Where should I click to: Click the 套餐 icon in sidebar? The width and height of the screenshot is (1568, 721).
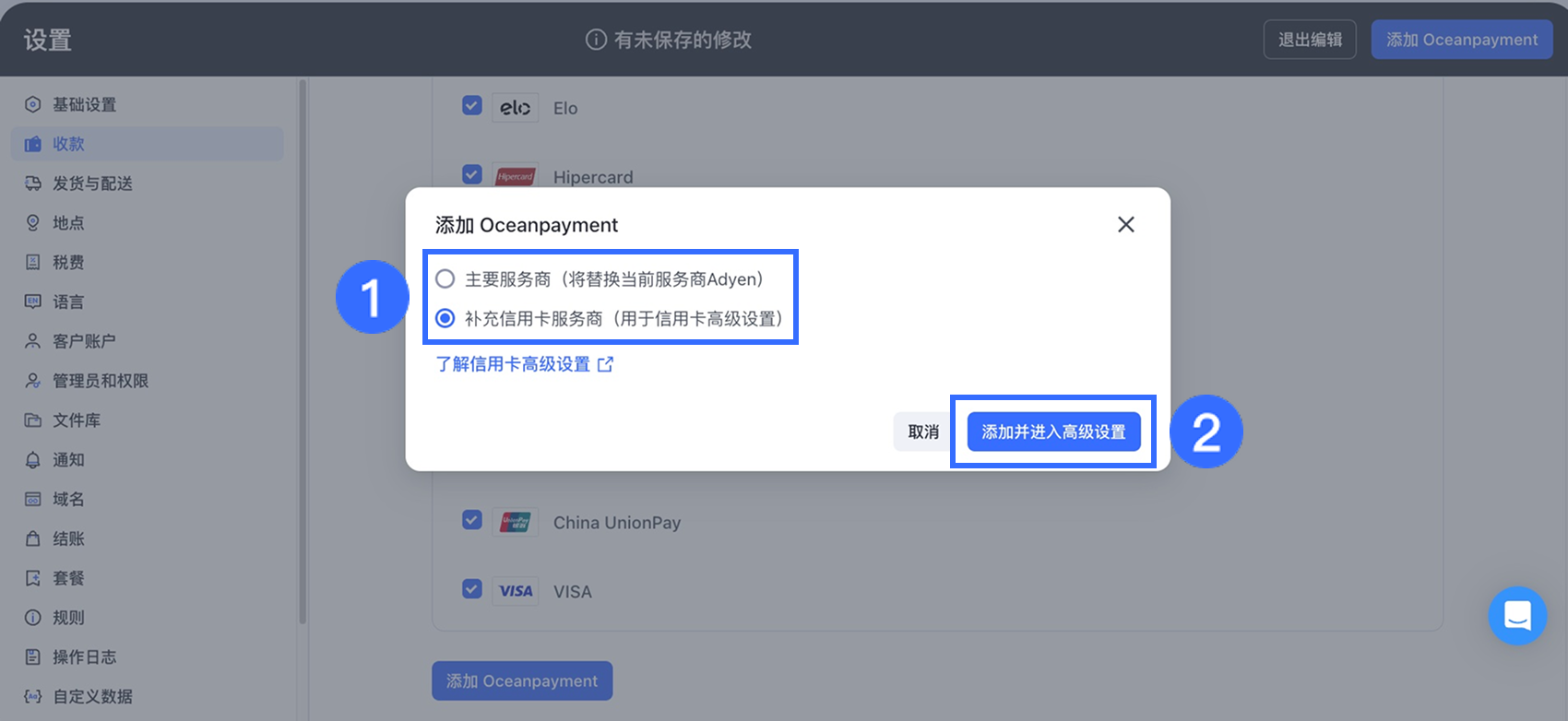[33, 578]
